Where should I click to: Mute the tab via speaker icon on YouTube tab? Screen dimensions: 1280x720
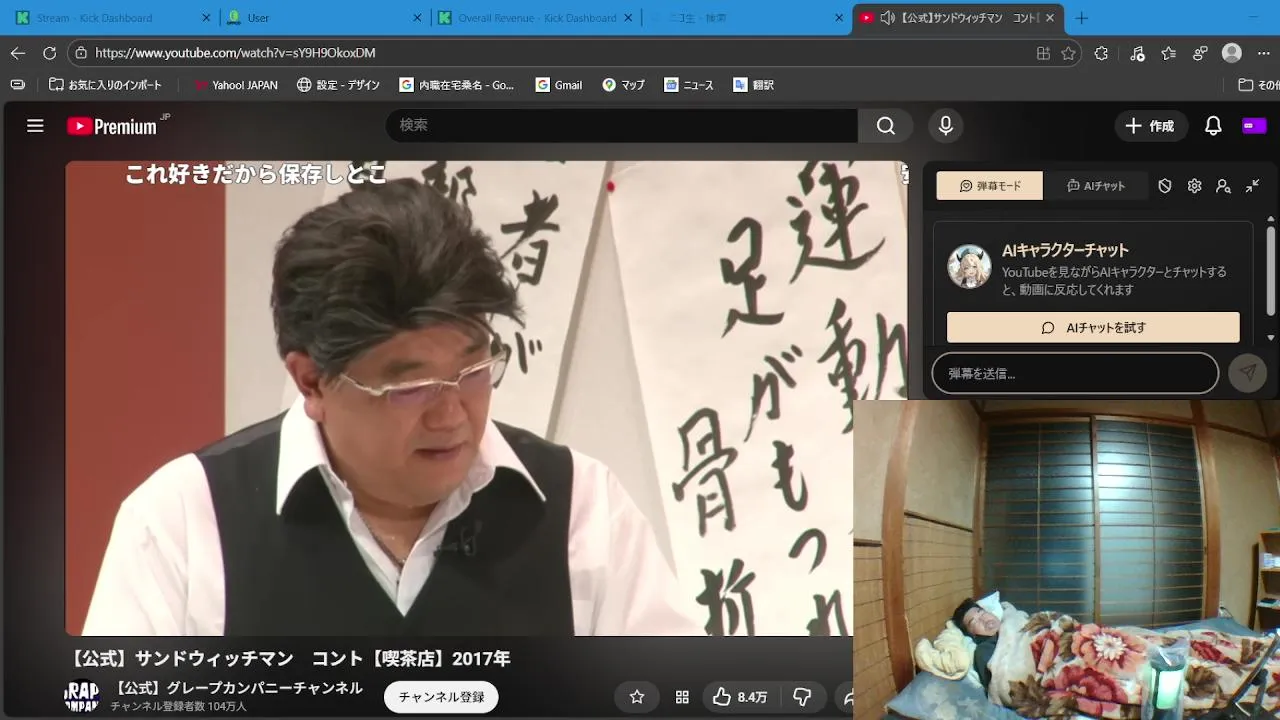pyautogui.click(x=886, y=18)
